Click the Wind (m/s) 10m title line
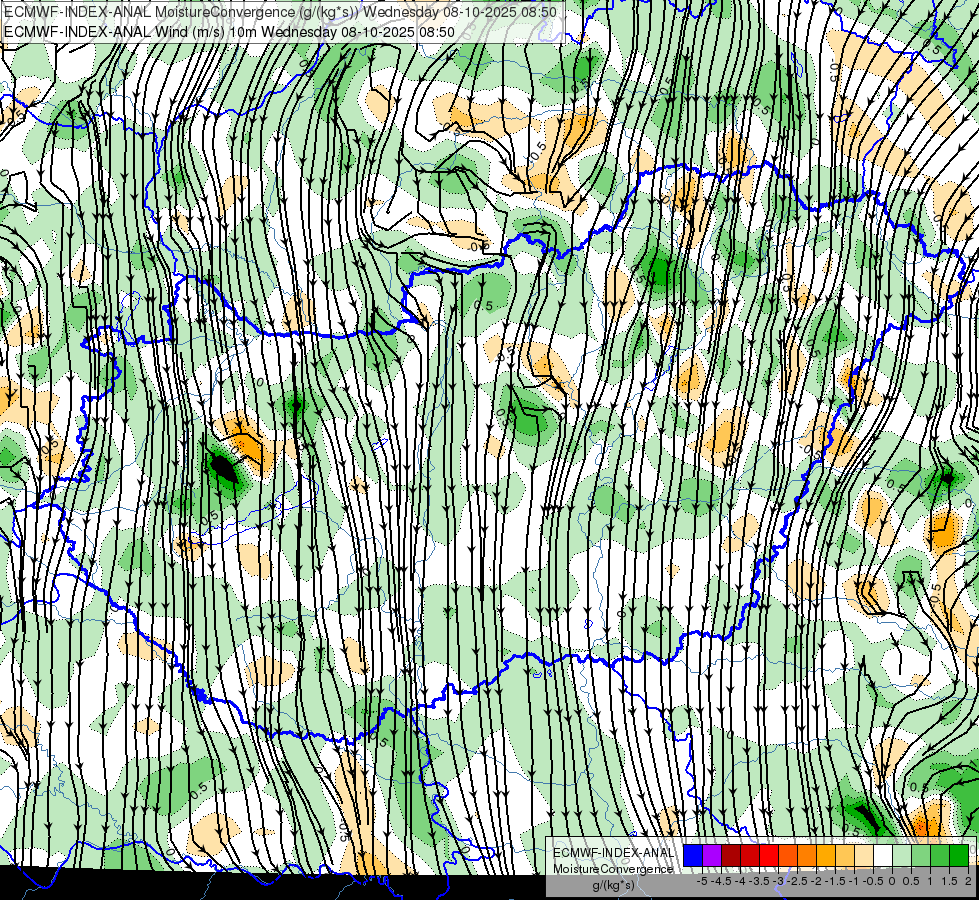Viewport: 979px width, 900px height. [x=230, y=31]
